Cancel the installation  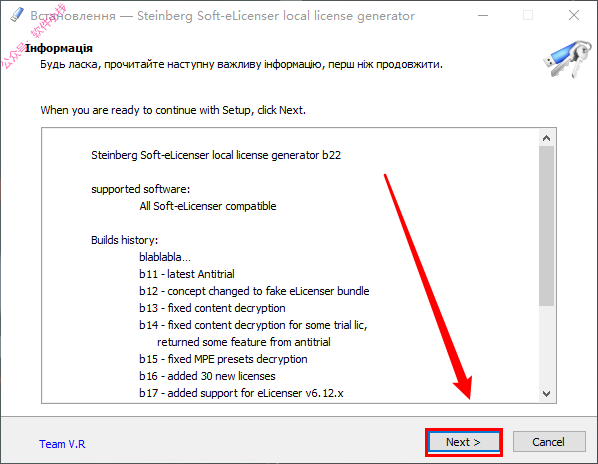(549, 442)
